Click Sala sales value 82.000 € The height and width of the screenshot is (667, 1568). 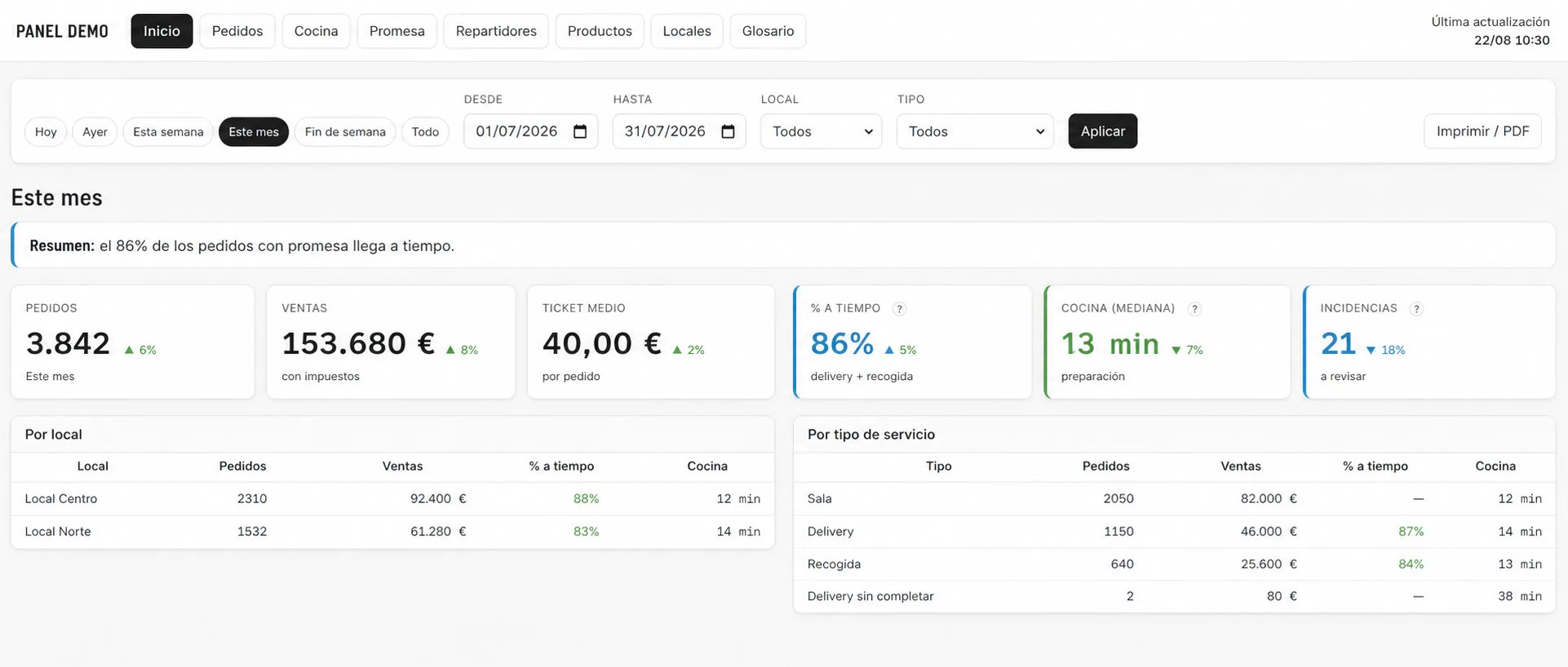pyautogui.click(x=1269, y=499)
